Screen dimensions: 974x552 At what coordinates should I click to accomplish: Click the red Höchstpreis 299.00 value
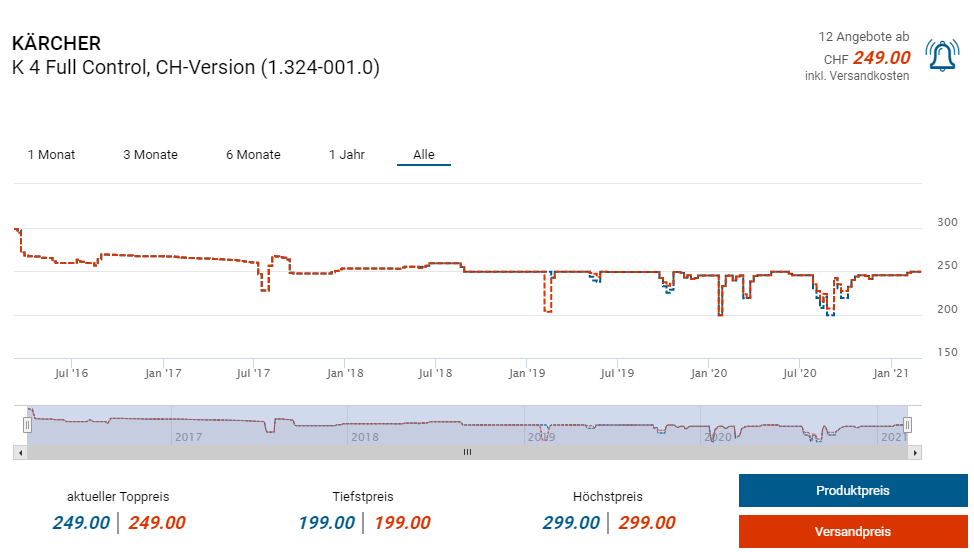point(646,523)
